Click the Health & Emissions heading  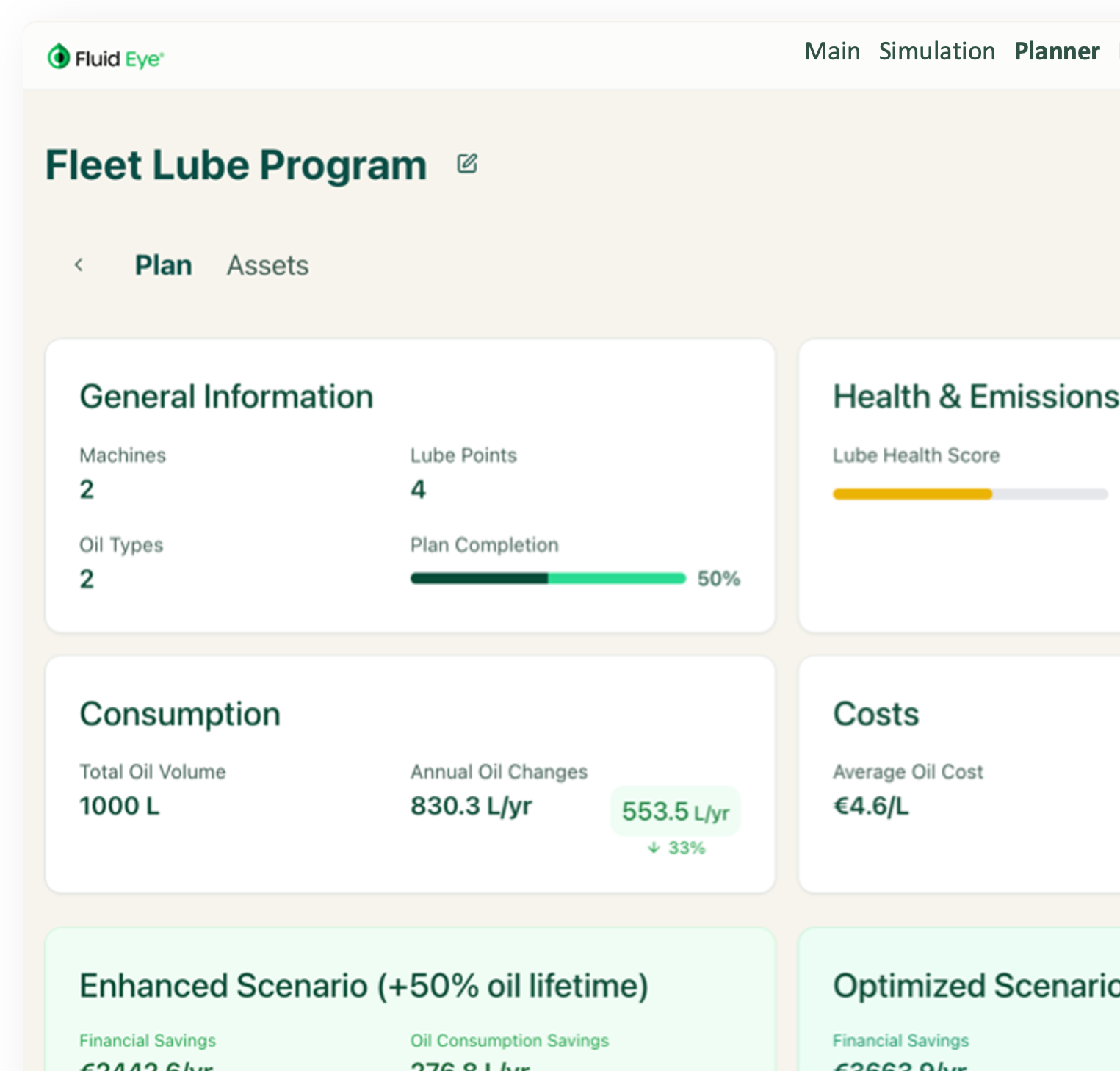point(975,397)
